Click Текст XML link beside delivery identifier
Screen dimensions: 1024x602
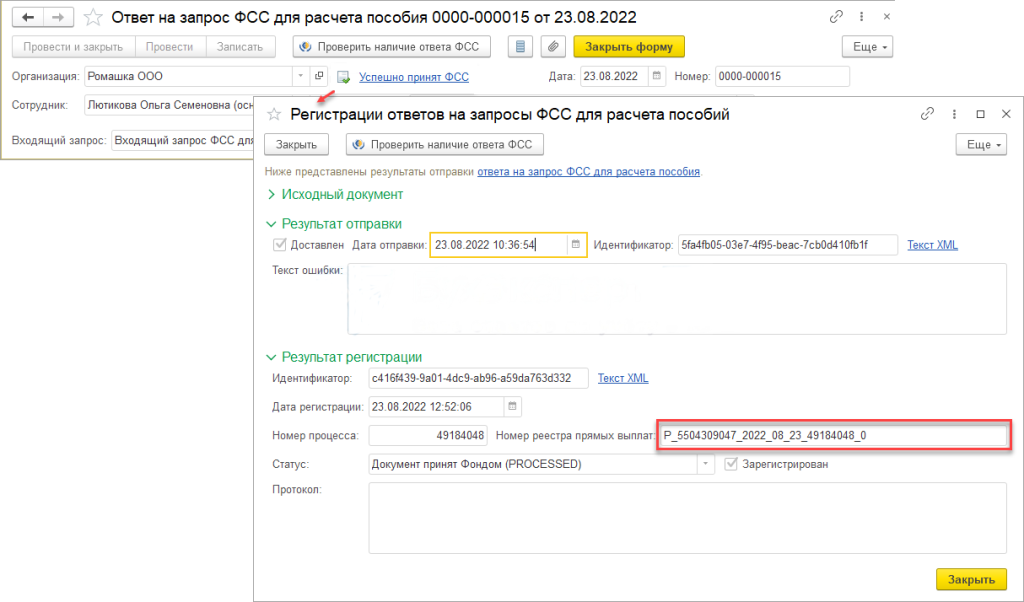pyautogui.click(x=932, y=245)
